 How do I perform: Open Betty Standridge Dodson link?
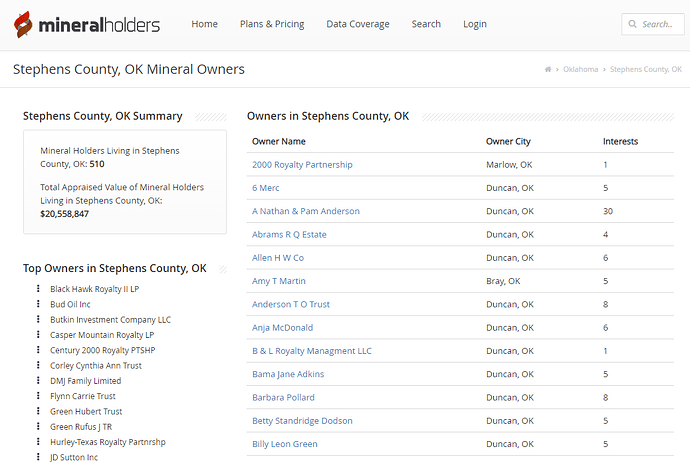coord(302,421)
